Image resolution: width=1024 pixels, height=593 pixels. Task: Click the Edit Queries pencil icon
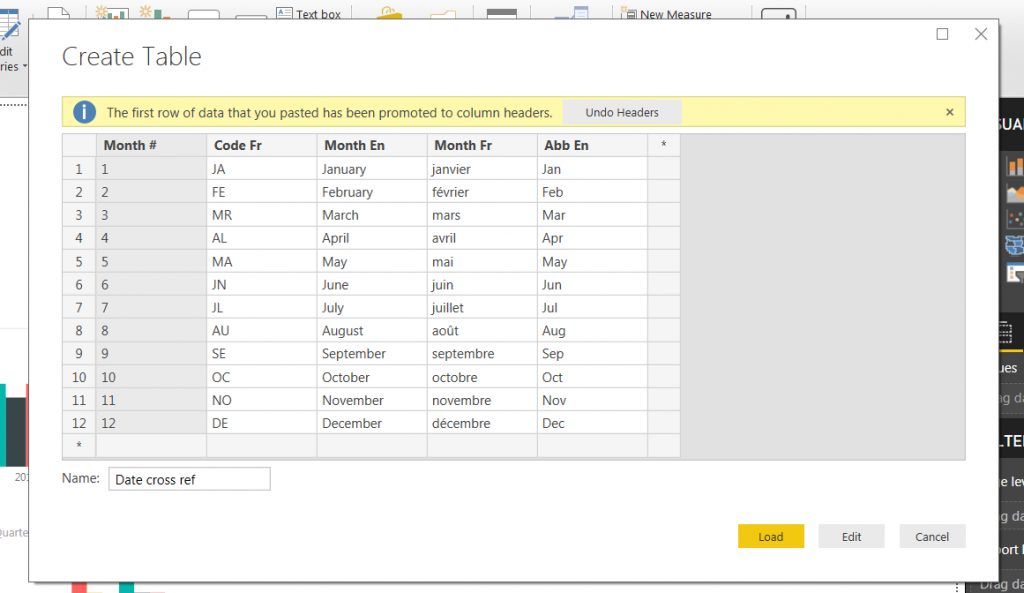tap(10, 27)
